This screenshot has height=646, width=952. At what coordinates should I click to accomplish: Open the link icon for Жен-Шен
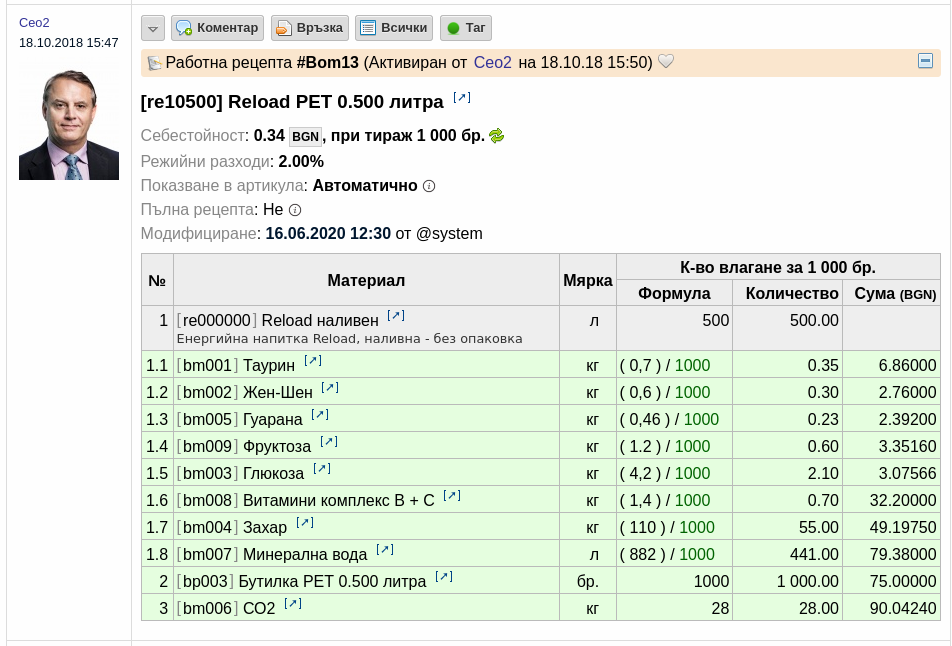coord(330,387)
